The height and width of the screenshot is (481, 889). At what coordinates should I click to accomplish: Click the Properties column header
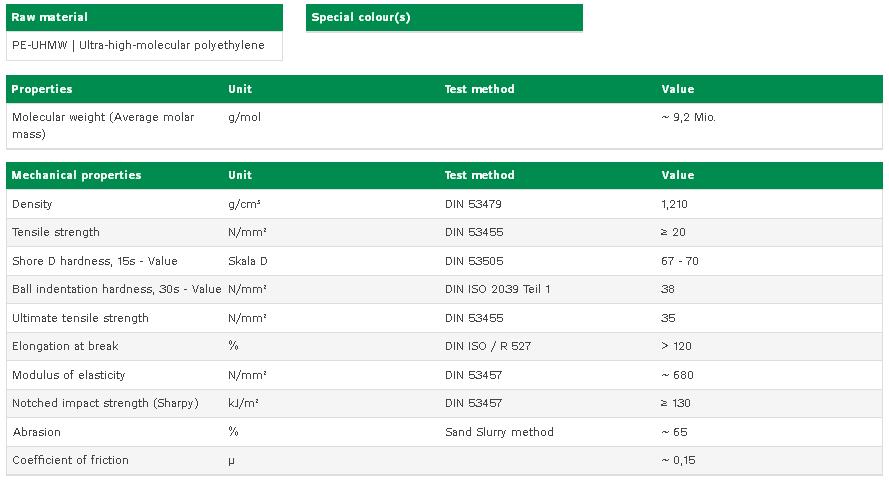point(42,89)
